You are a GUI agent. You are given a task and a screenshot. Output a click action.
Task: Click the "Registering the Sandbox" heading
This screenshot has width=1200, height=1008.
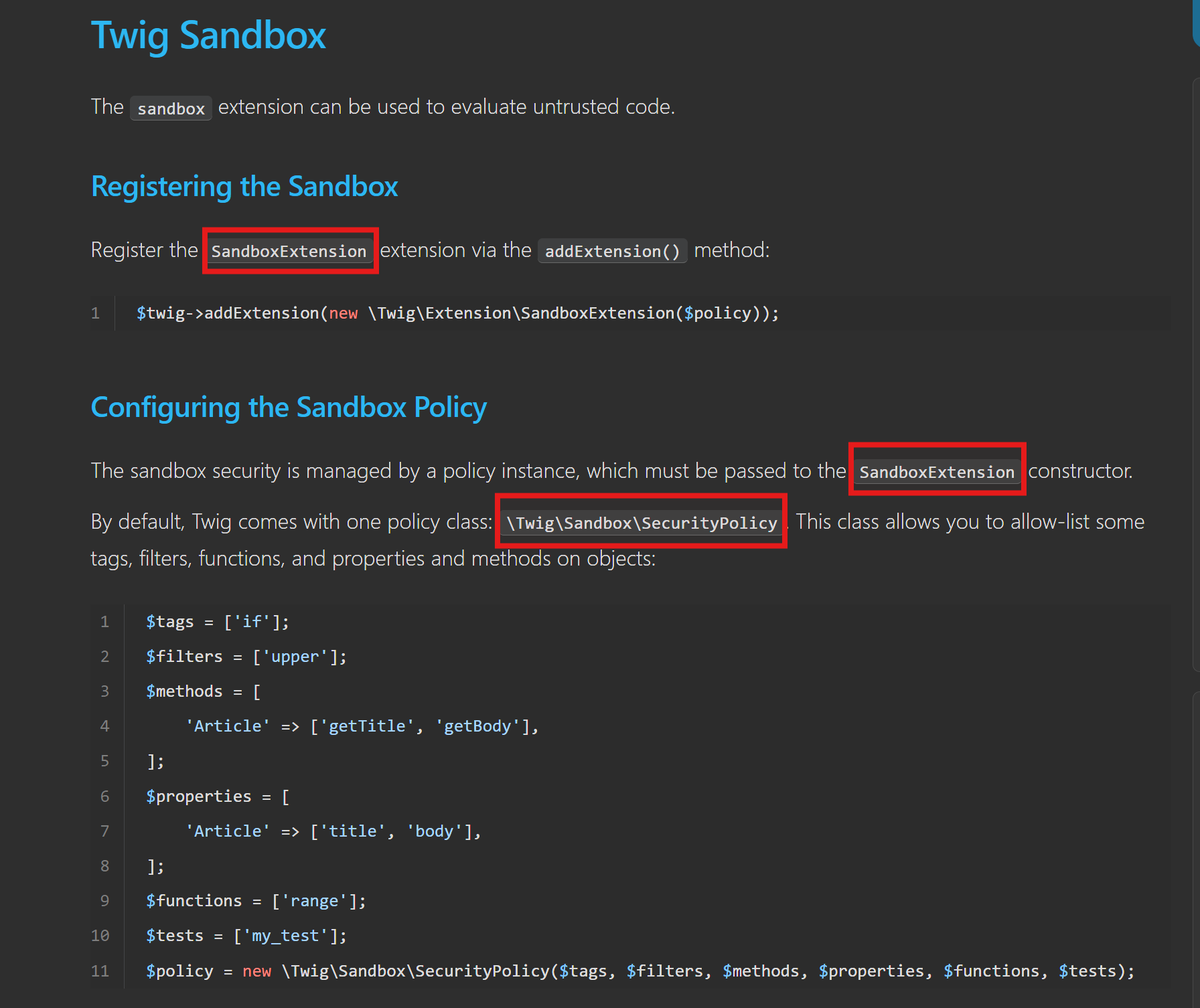[x=244, y=187]
